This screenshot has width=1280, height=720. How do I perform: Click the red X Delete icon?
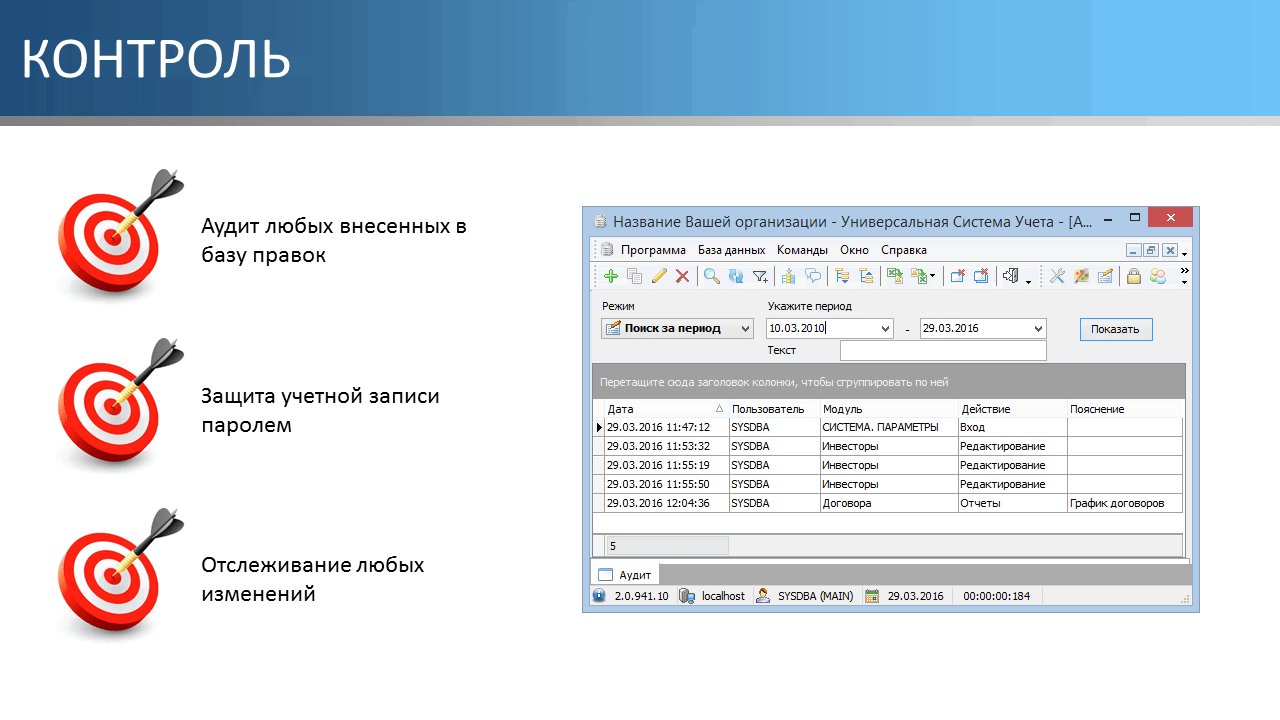coord(682,276)
